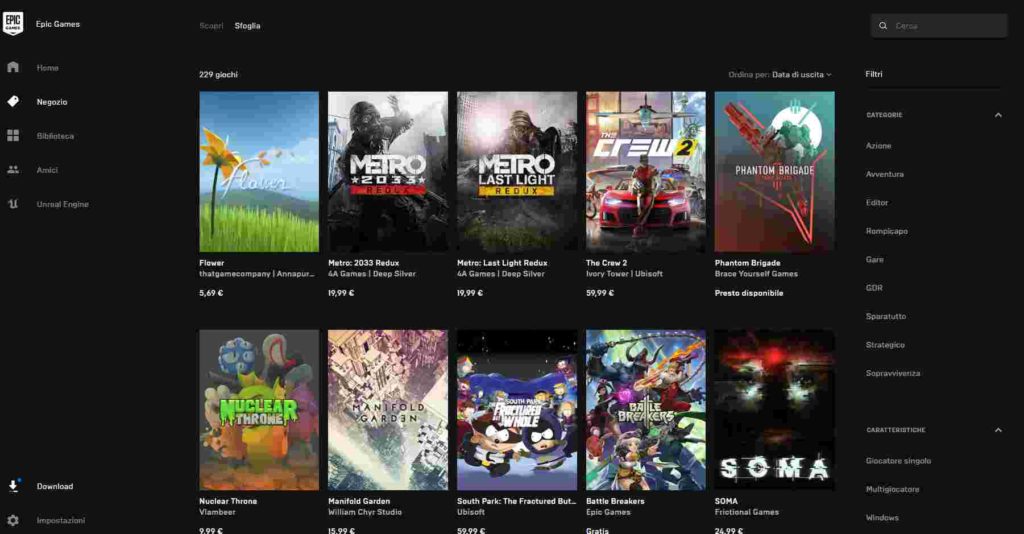The height and width of the screenshot is (534, 1024).
Task: Open the Metro Last Light Redux cover
Action: [x=517, y=172]
